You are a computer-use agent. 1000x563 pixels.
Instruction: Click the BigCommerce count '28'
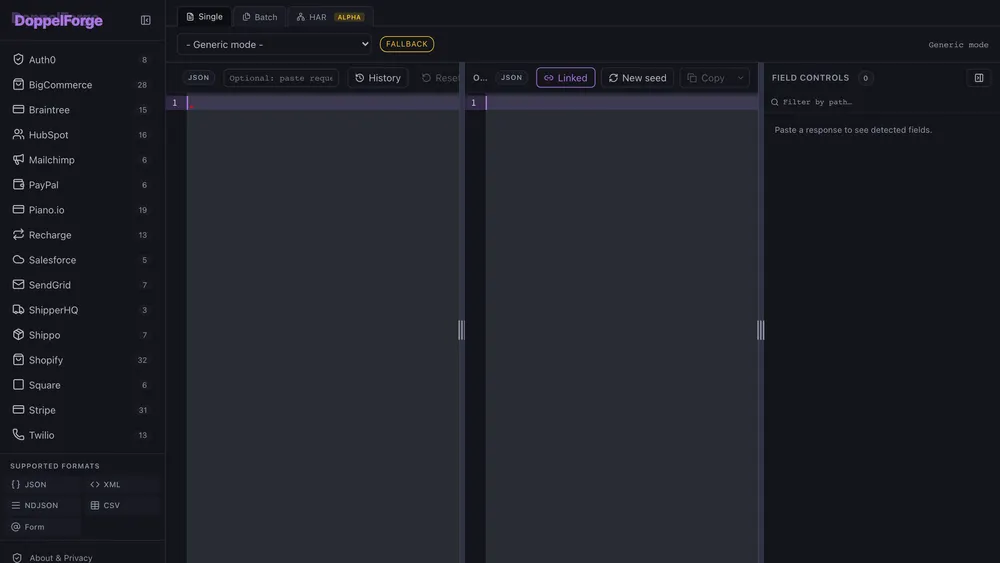pos(142,85)
